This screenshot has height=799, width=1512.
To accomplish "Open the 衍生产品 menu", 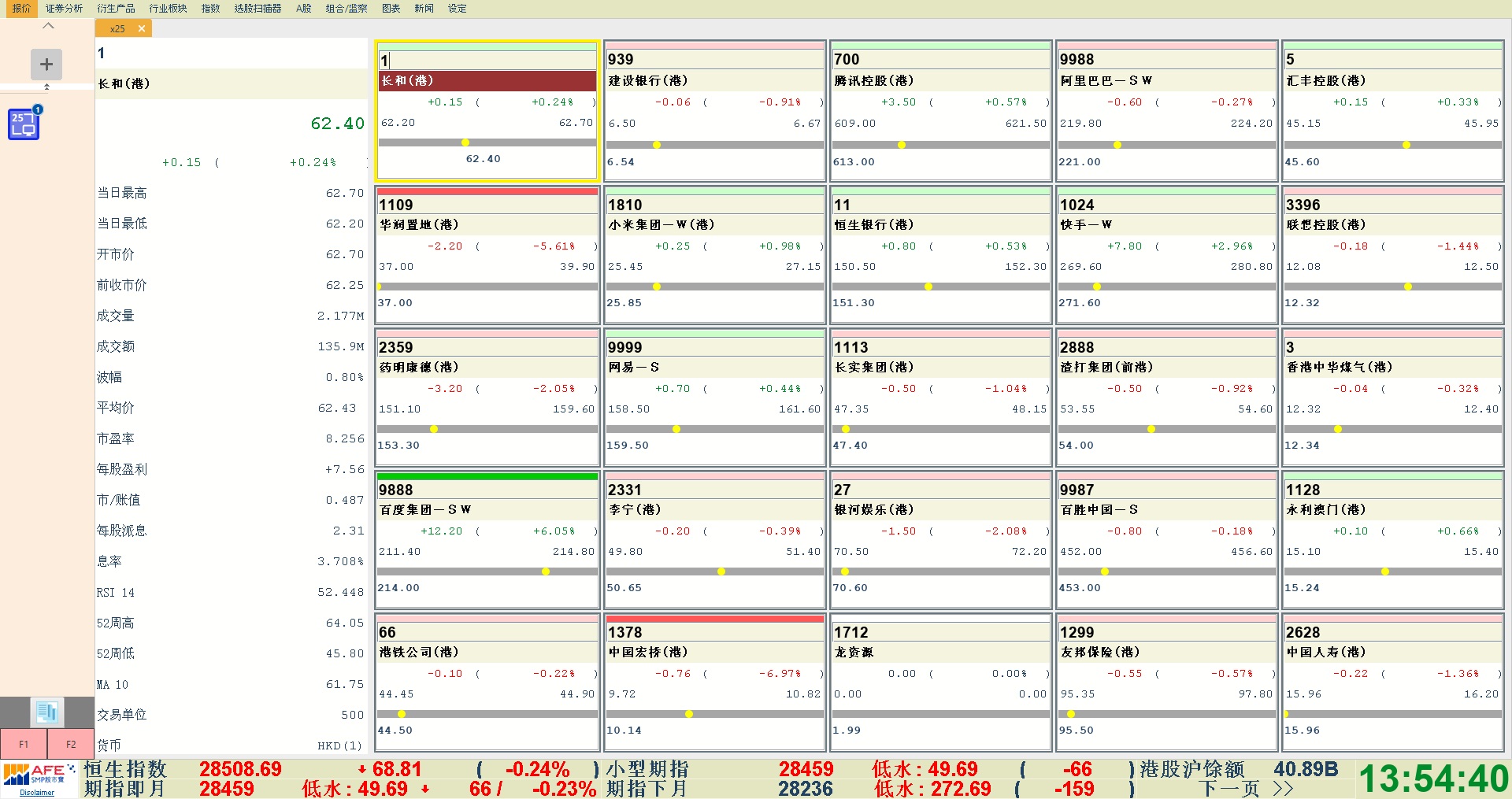I will tap(116, 9).
